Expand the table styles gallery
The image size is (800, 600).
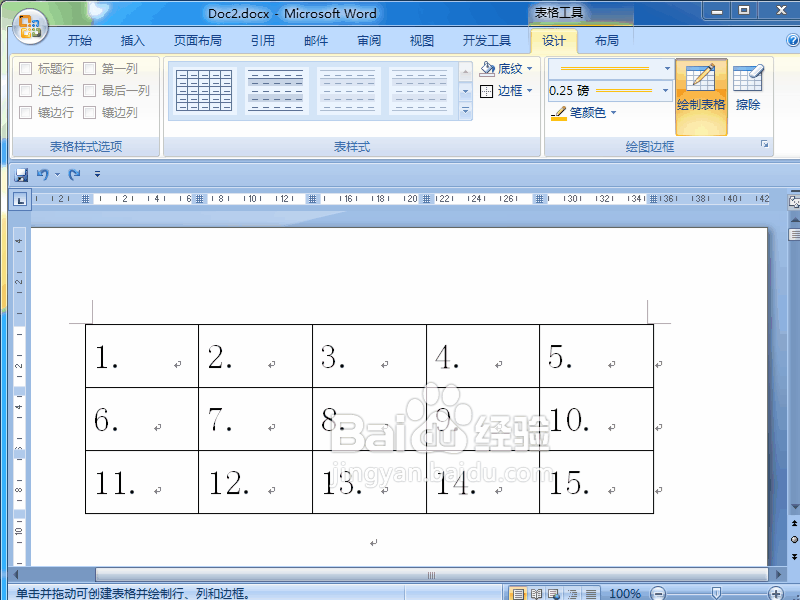pyautogui.click(x=464, y=111)
